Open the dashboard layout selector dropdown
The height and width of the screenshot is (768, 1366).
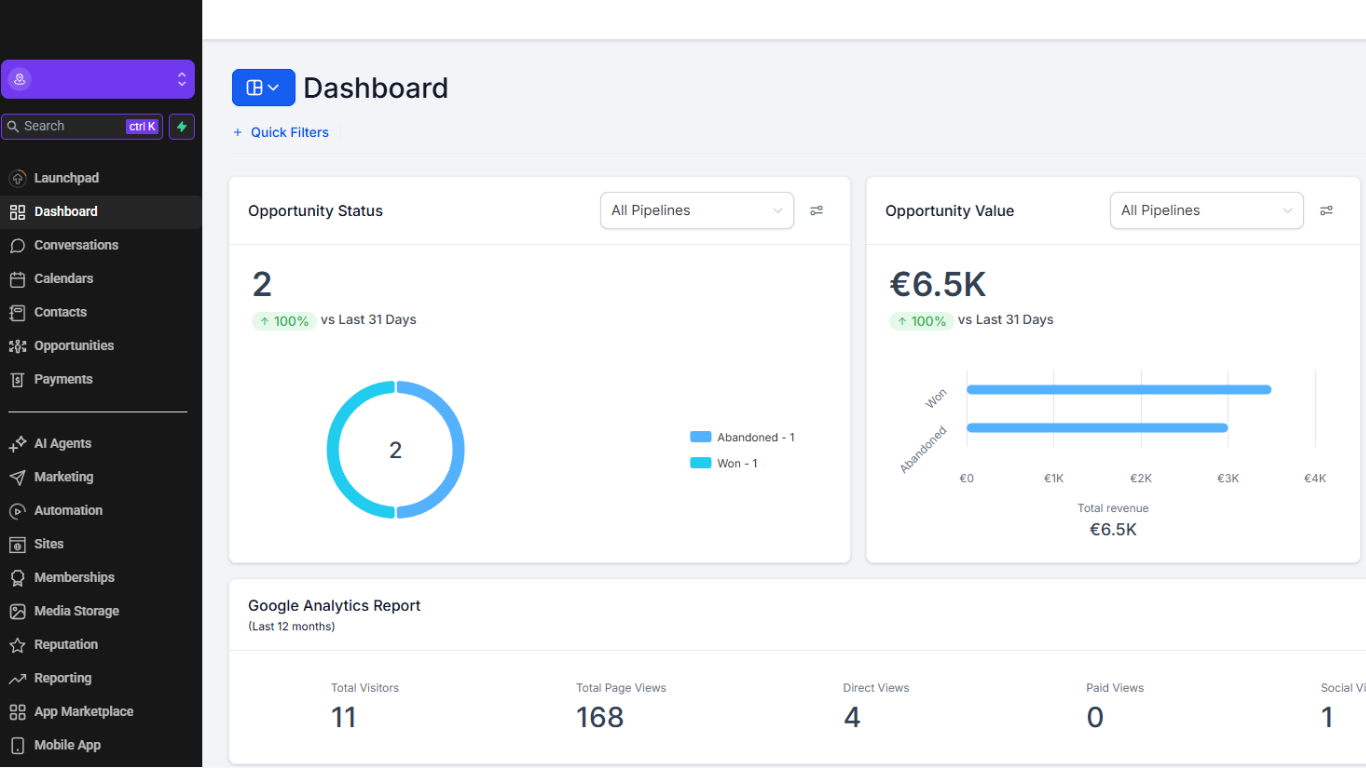263,87
